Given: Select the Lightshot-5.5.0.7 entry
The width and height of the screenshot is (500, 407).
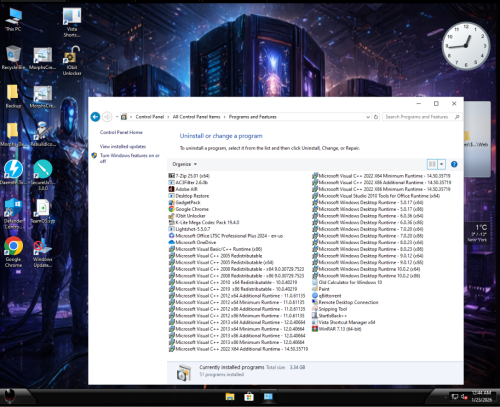Looking at the screenshot, I should click(189, 229).
